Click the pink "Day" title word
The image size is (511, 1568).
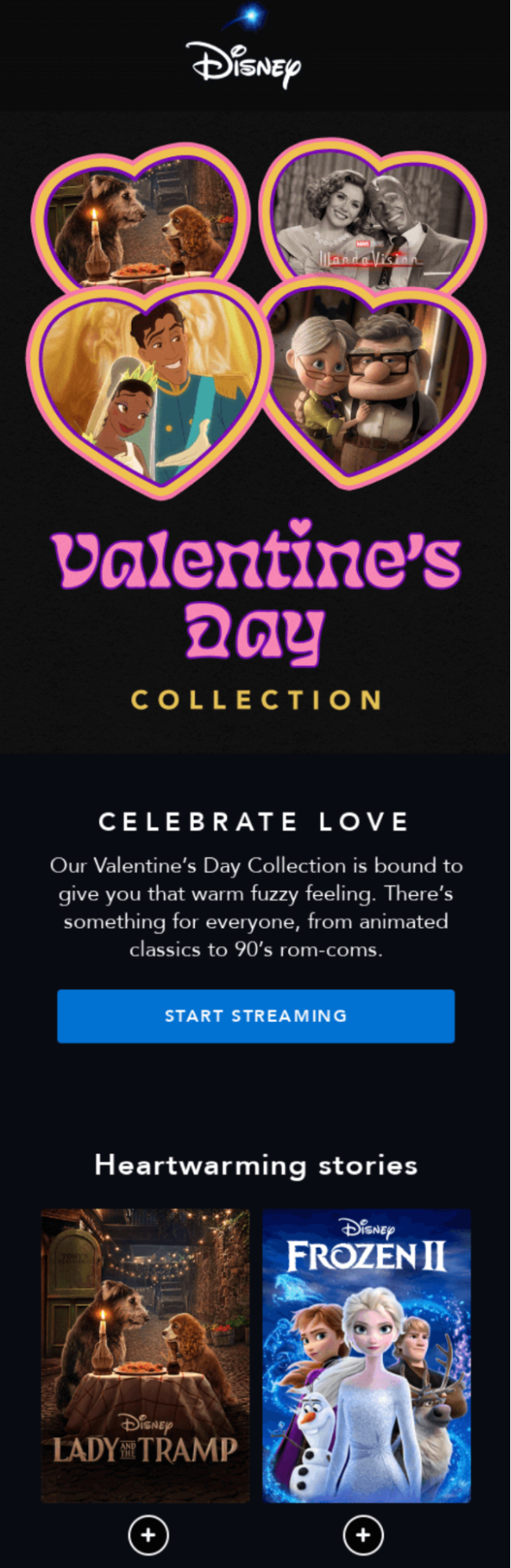pos(254,631)
